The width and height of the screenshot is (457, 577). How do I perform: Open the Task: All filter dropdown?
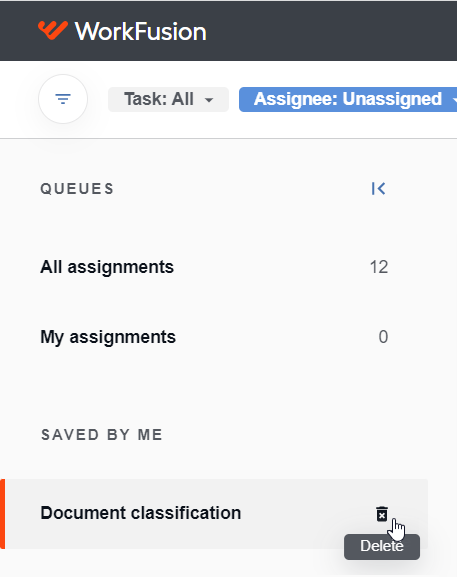pyautogui.click(x=168, y=99)
